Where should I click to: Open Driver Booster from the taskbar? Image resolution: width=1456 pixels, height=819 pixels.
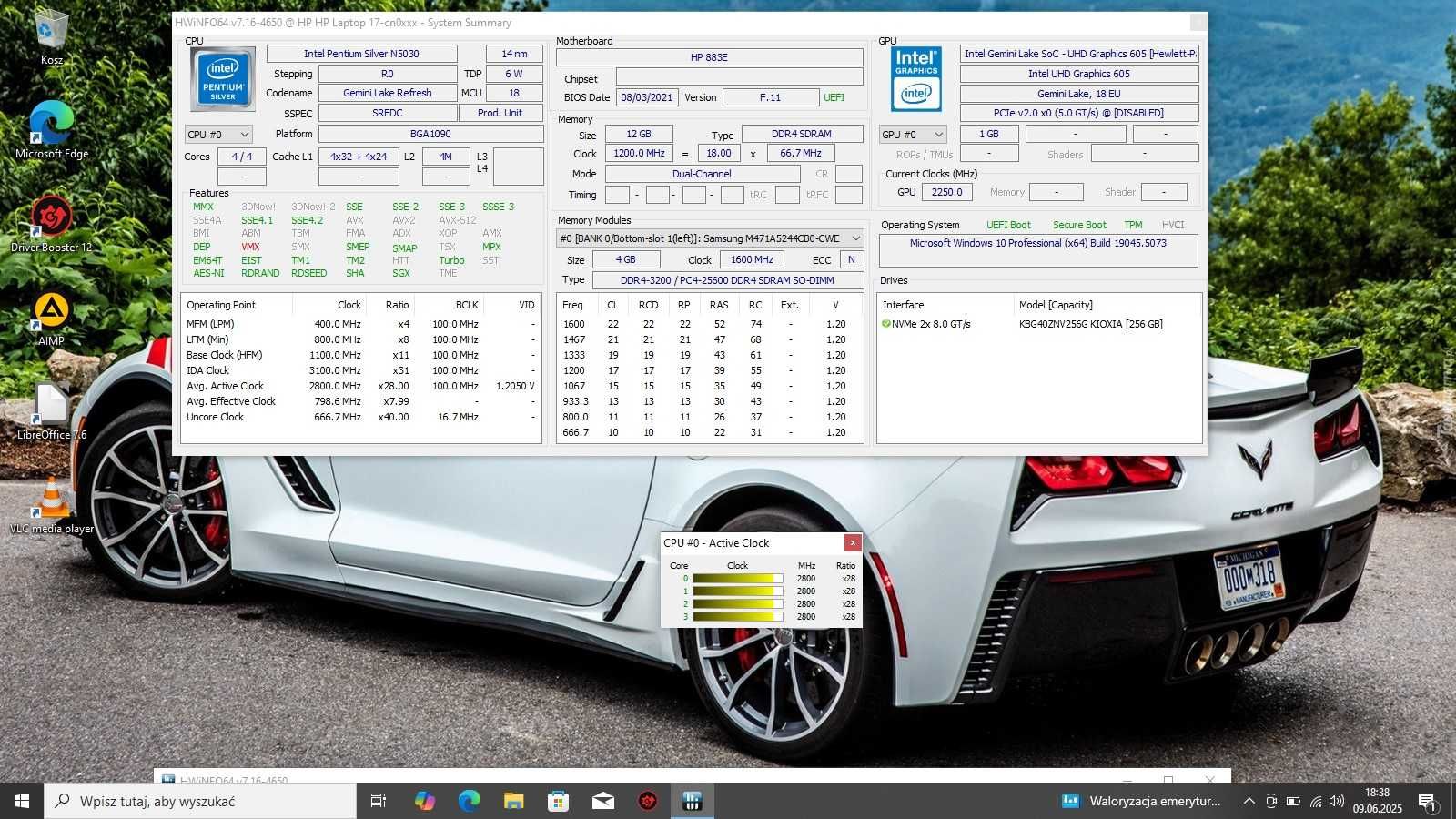647,801
